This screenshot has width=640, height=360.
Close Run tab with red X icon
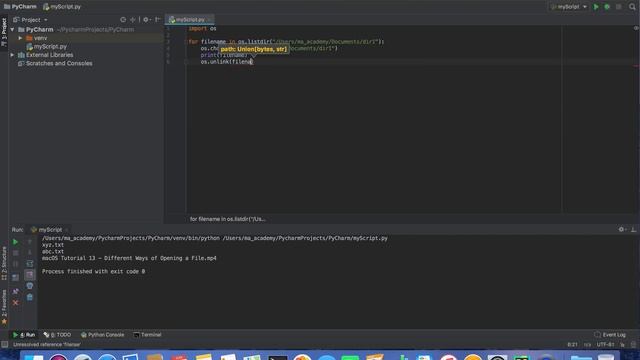pos(16,302)
